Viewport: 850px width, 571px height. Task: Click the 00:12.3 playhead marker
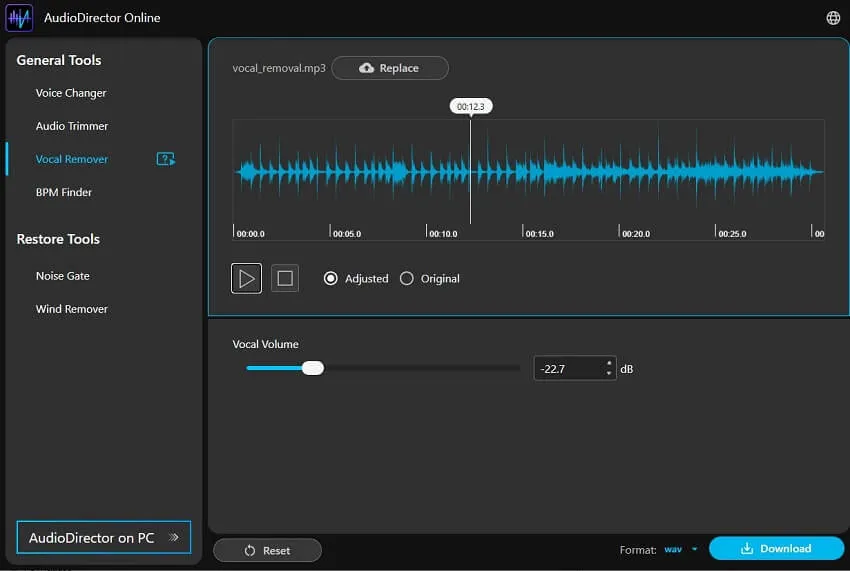(x=471, y=106)
